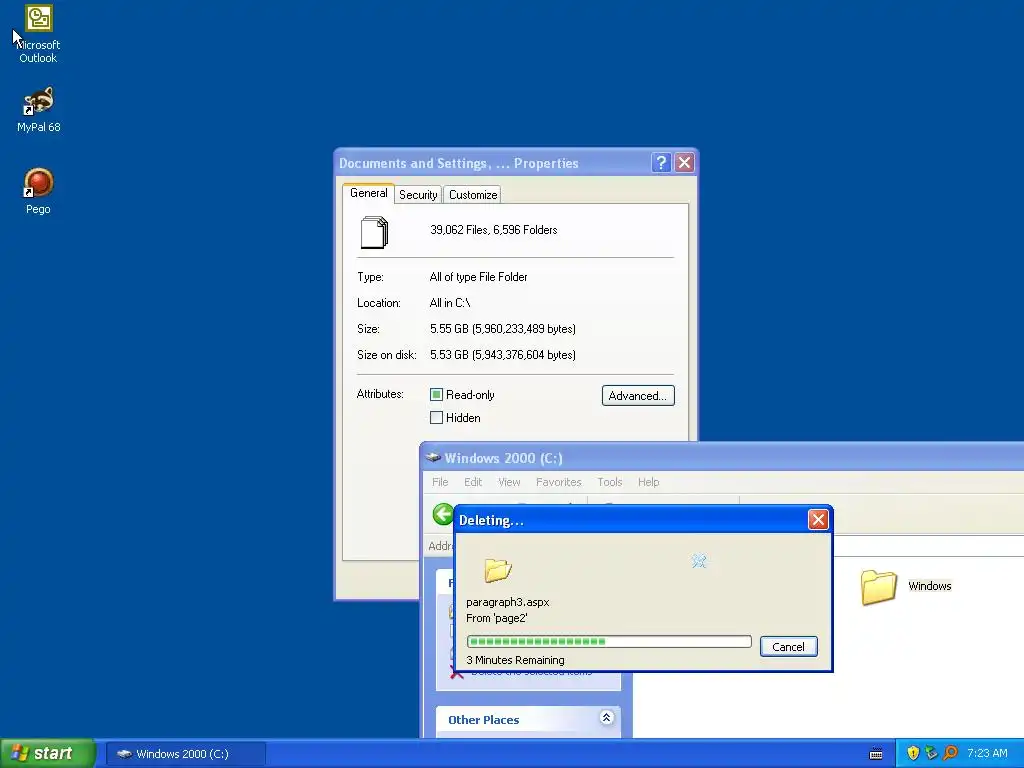Click the deletion progress bar

pyautogui.click(x=609, y=641)
